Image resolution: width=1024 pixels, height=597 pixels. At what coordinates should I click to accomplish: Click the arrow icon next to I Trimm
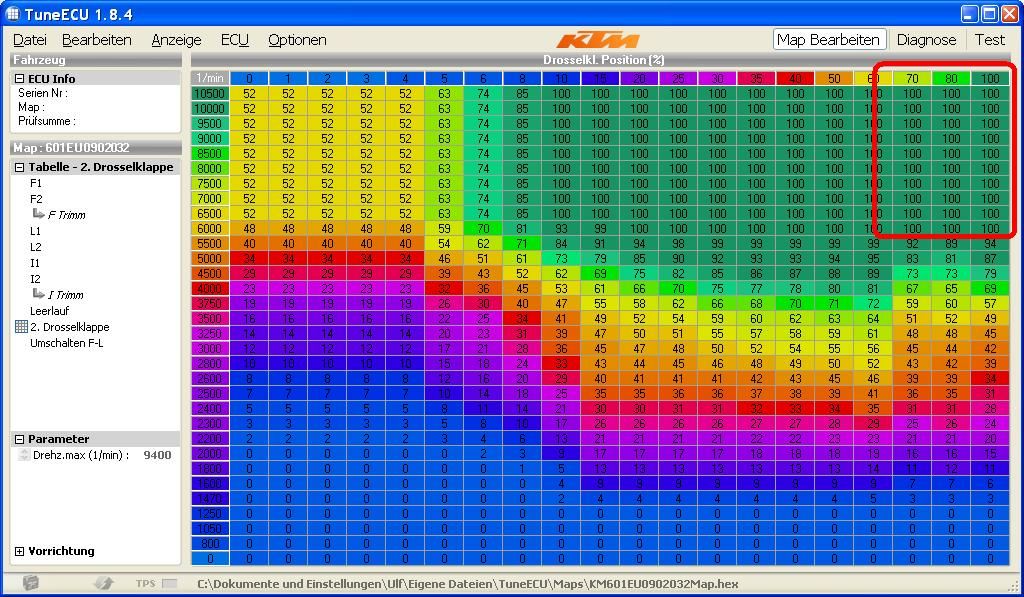(x=38, y=295)
